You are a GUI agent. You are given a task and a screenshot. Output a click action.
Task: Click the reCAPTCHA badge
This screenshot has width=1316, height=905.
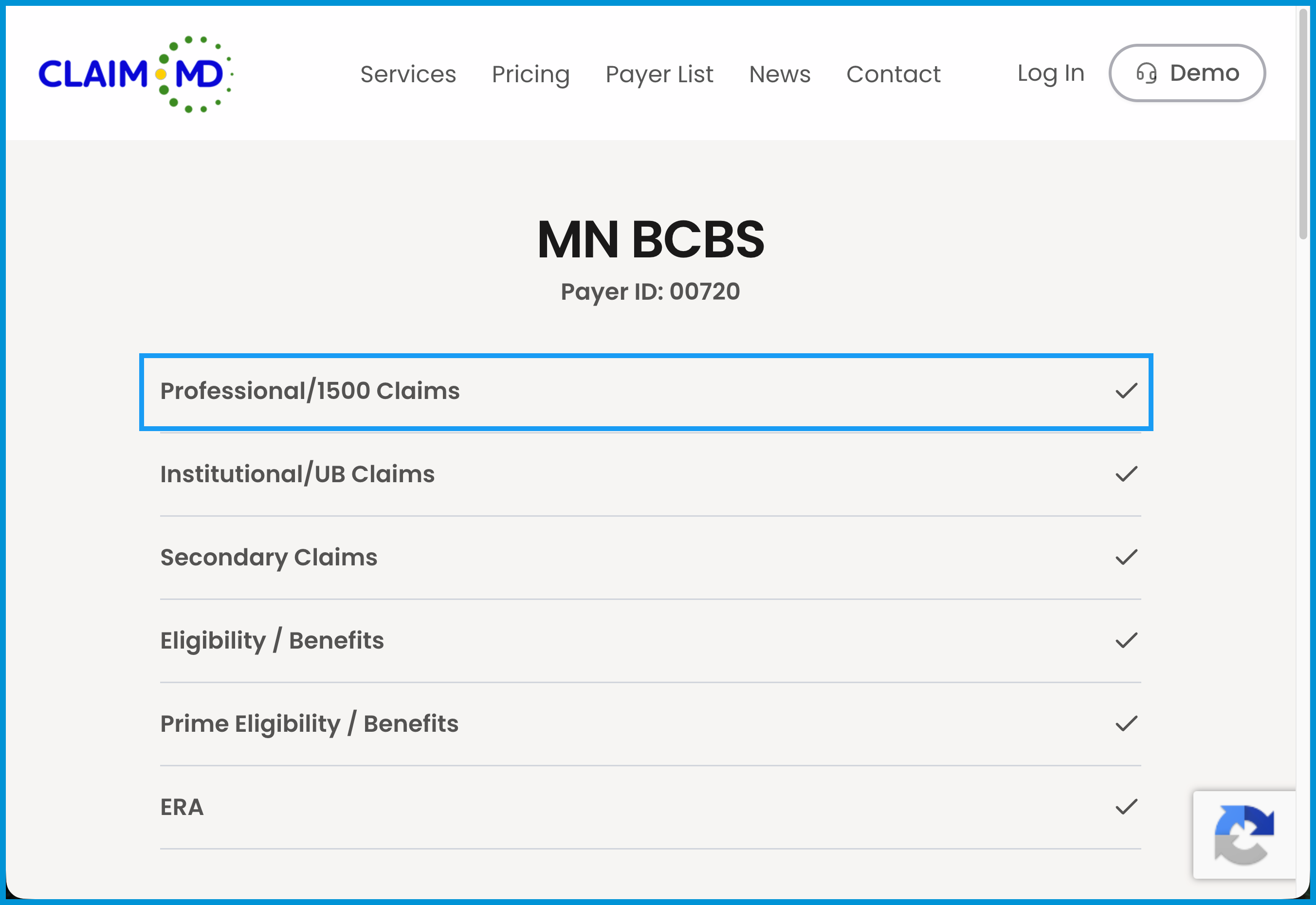pyautogui.click(x=1244, y=834)
